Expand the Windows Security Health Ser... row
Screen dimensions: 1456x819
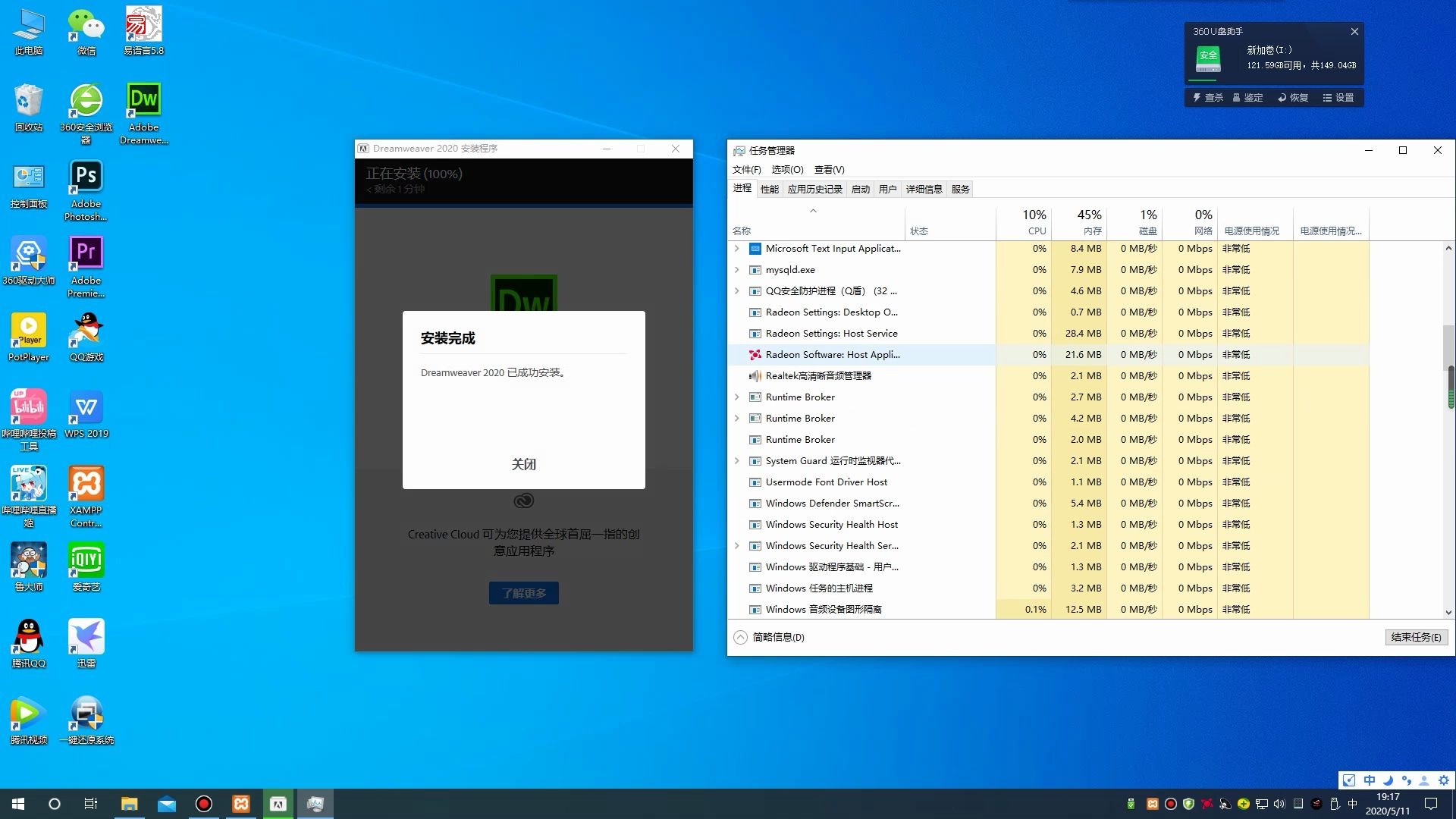click(736, 545)
